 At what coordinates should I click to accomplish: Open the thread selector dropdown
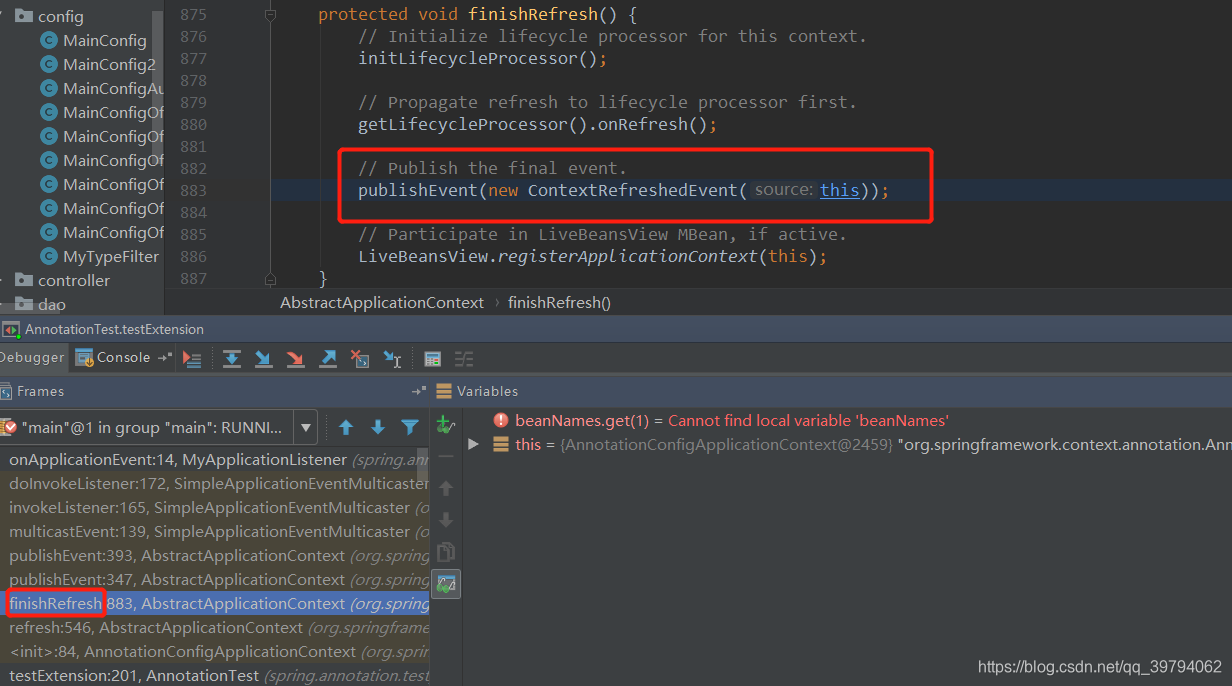(x=306, y=428)
